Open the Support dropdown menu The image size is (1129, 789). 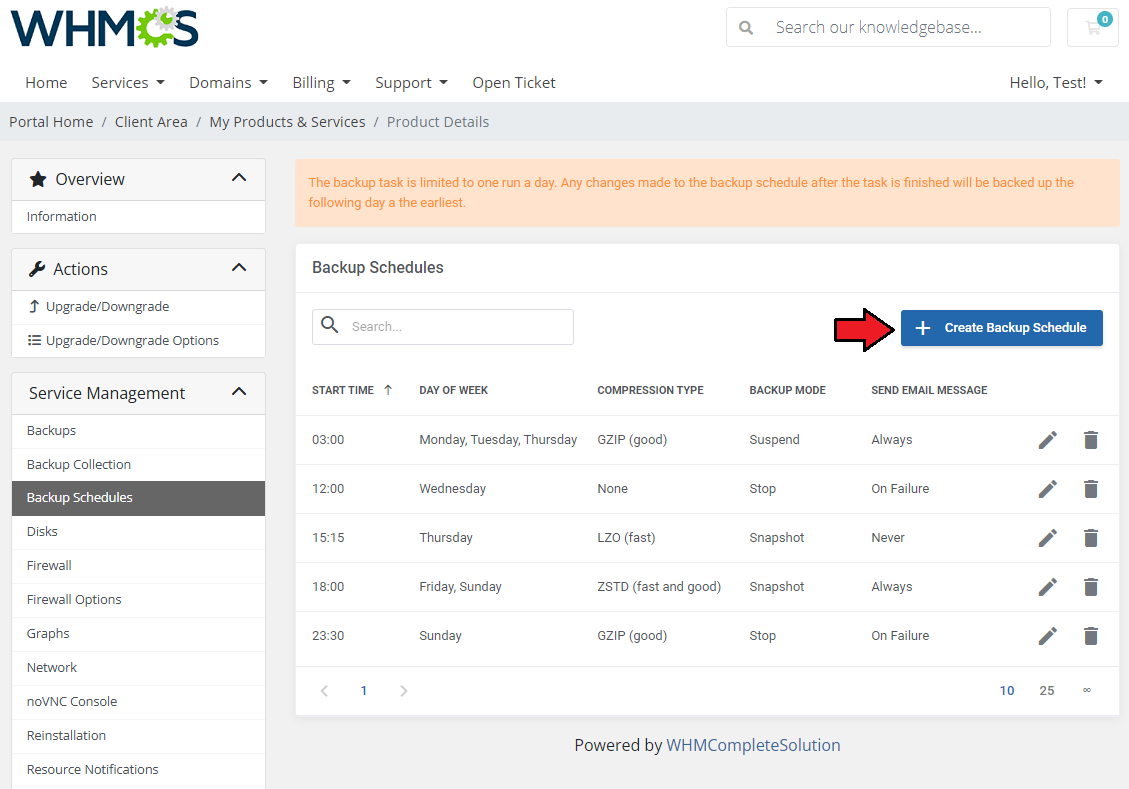[x=411, y=83]
